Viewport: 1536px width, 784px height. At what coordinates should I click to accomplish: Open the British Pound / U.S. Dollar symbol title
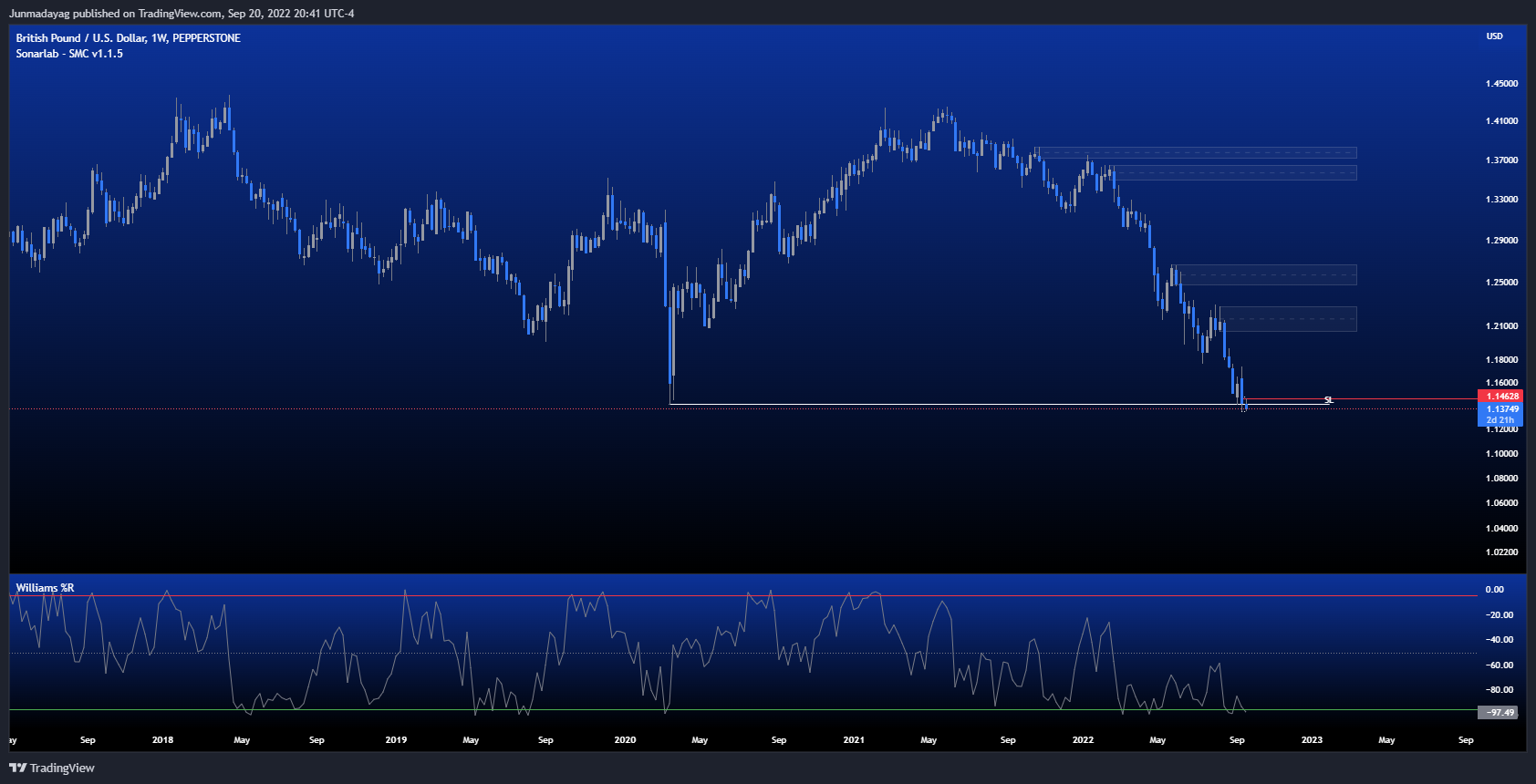[x=129, y=38]
